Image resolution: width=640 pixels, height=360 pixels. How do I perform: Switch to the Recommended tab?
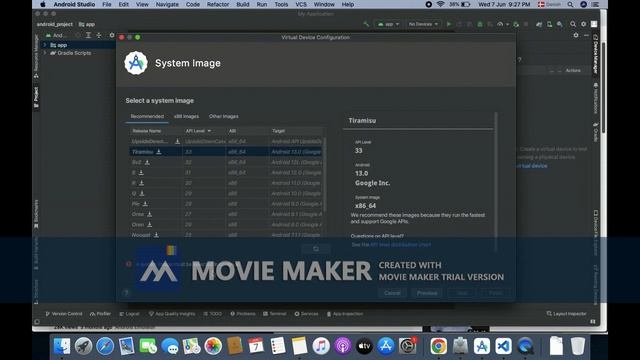point(147,116)
